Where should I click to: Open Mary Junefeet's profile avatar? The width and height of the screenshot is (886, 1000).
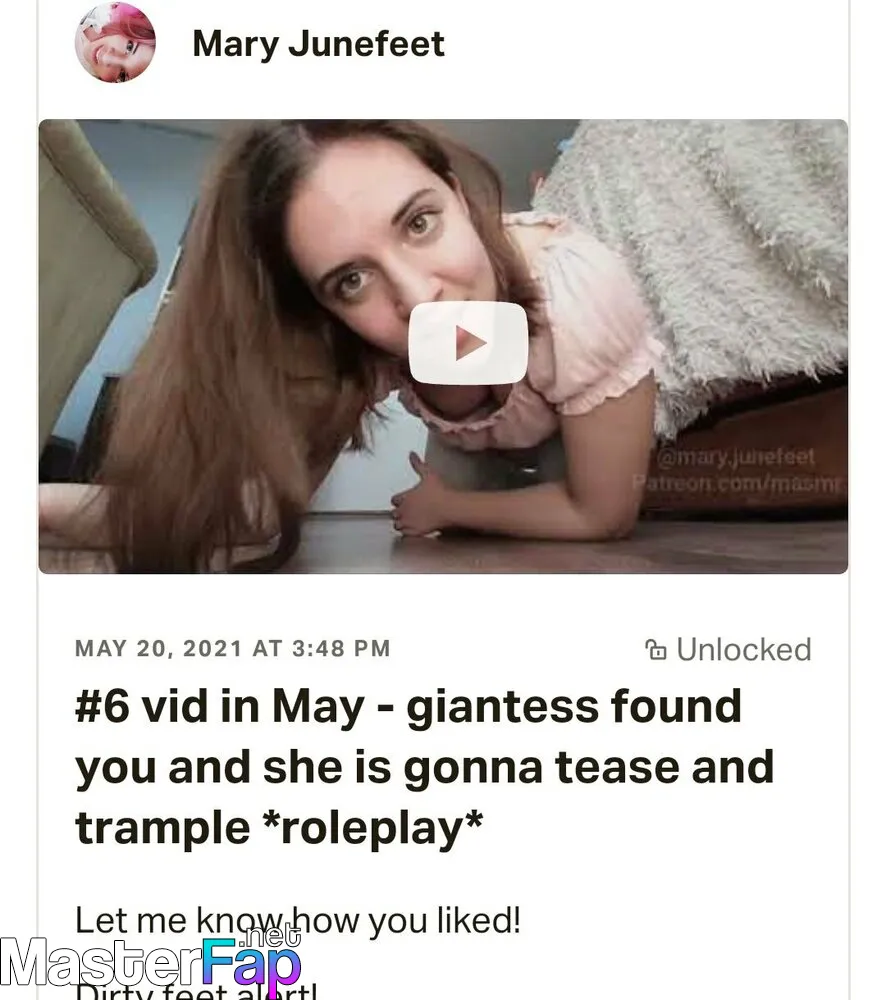point(115,43)
